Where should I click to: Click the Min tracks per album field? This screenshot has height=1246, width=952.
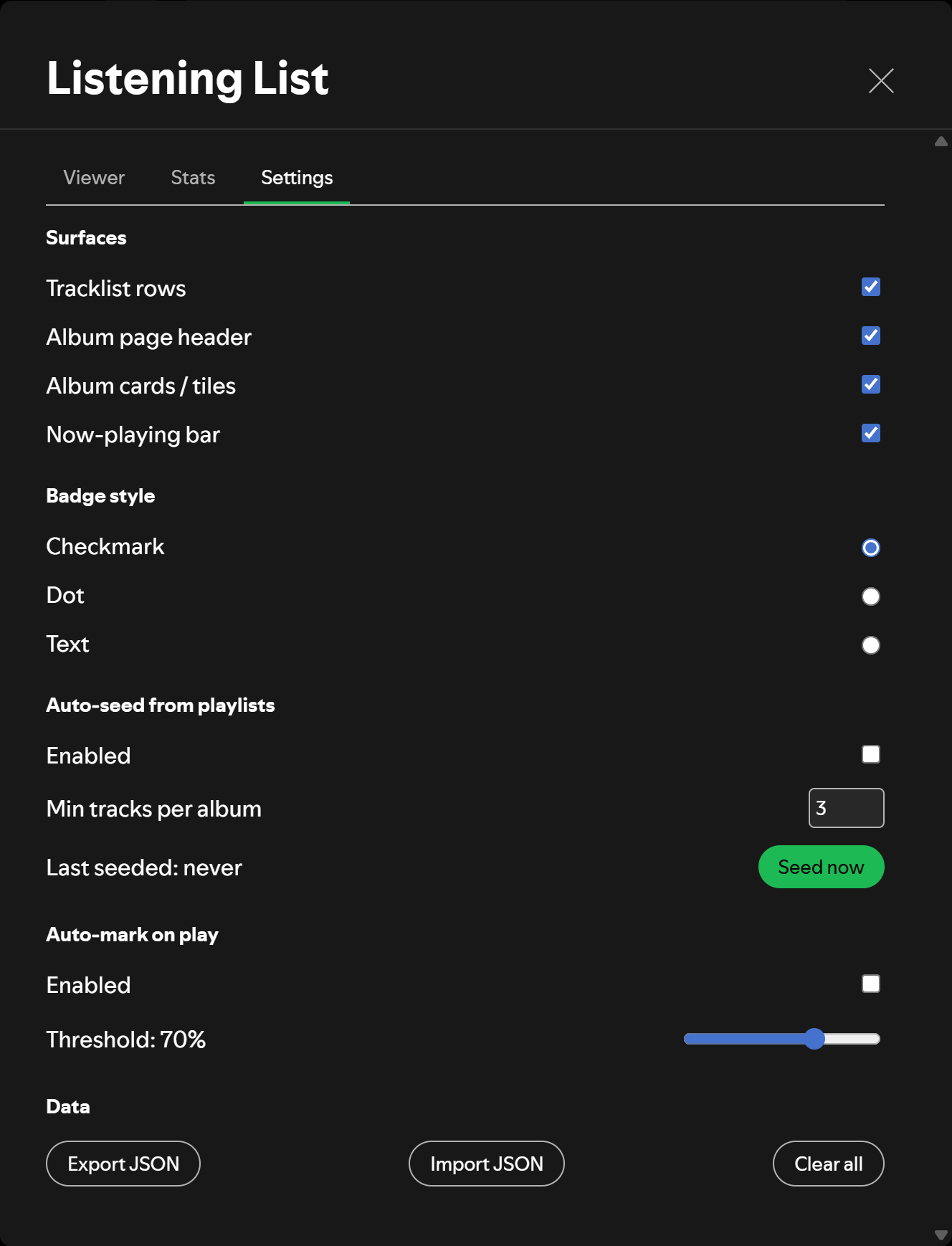click(x=847, y=808)
